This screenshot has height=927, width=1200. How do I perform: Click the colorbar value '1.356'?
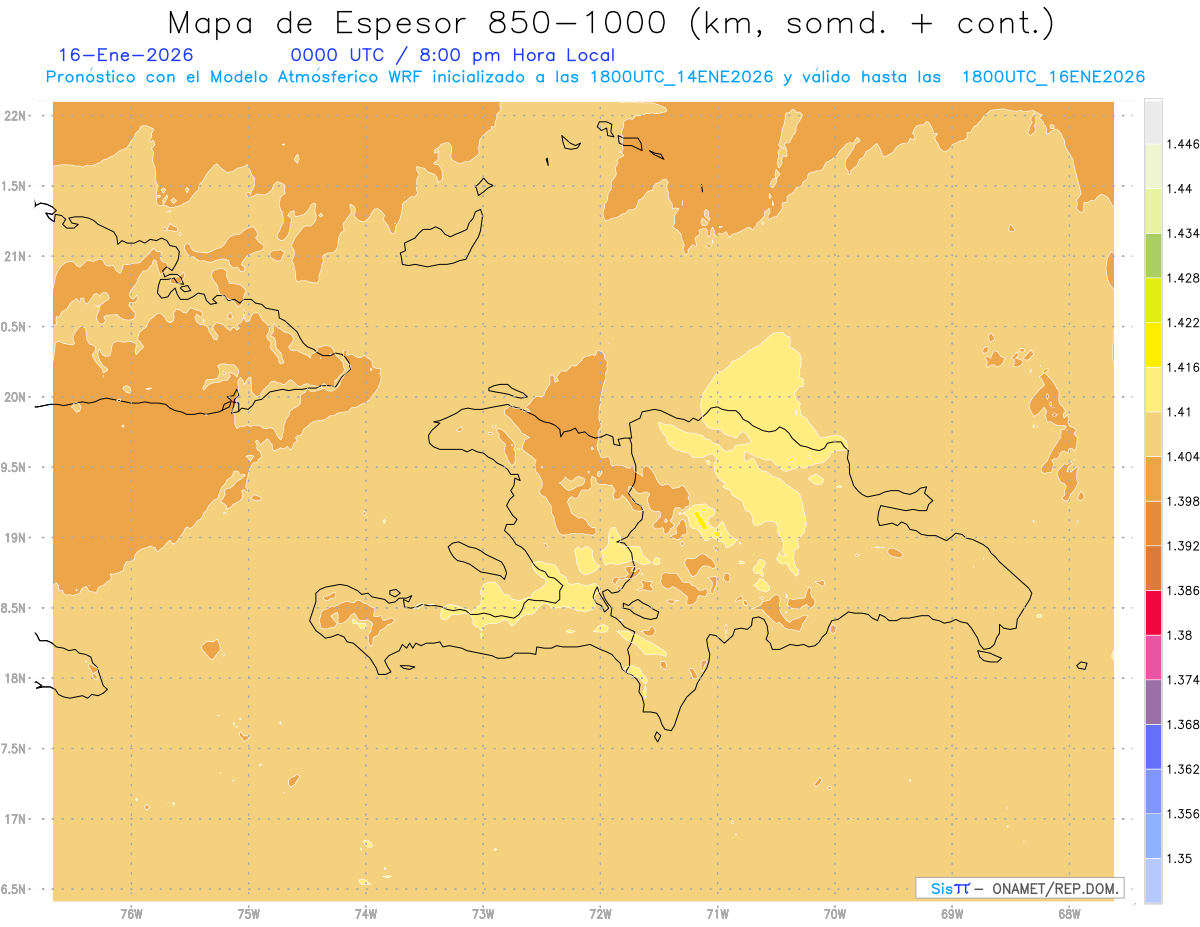(1185, 814)
